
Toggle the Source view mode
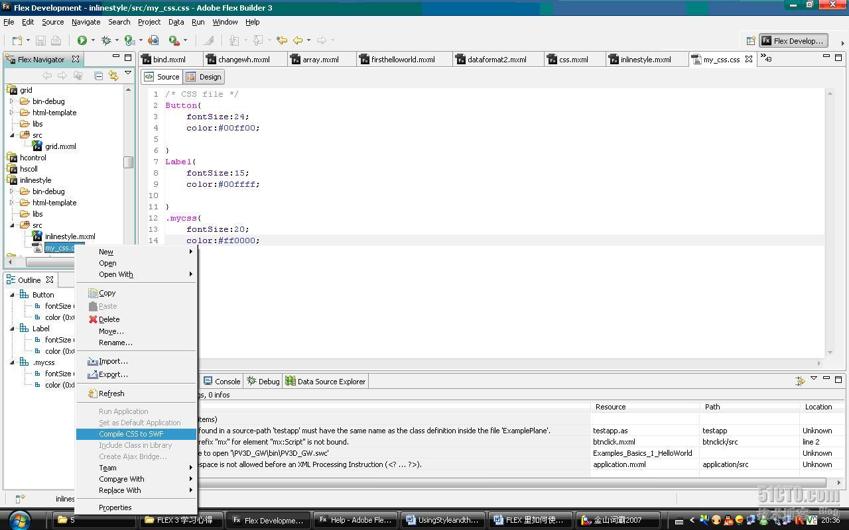point(162,77)
